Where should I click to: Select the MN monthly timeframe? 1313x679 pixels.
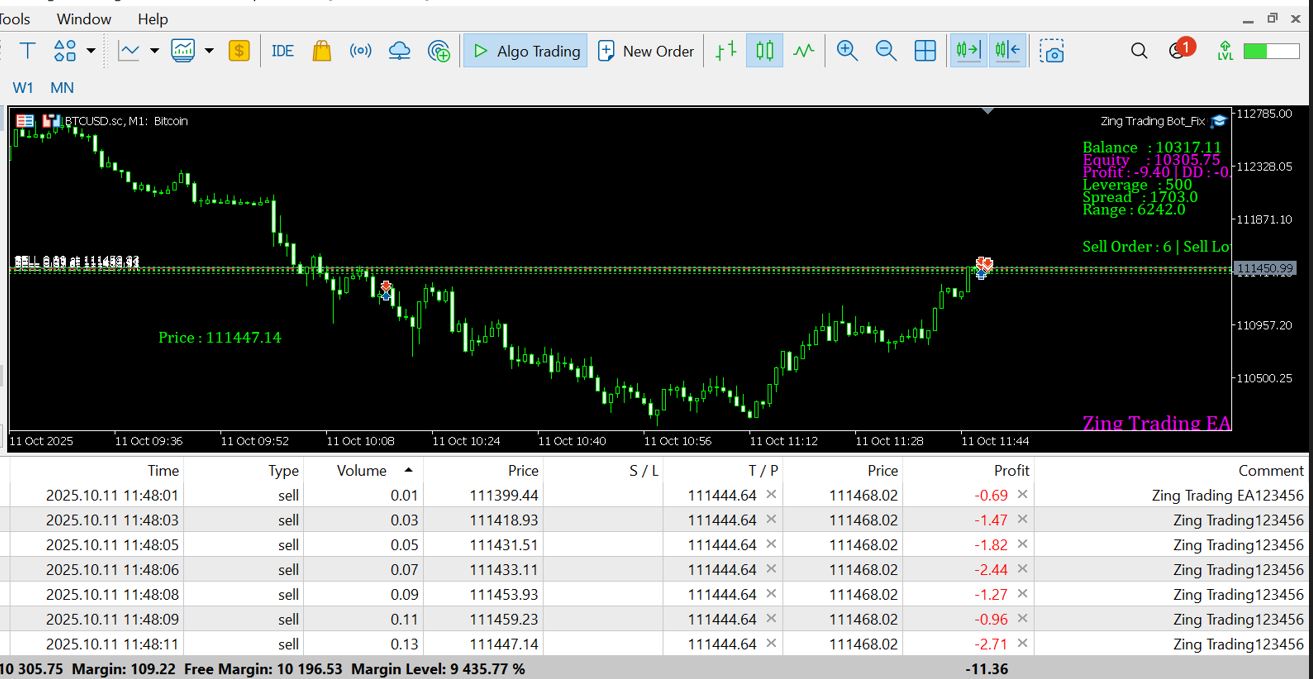click(62, 88)
